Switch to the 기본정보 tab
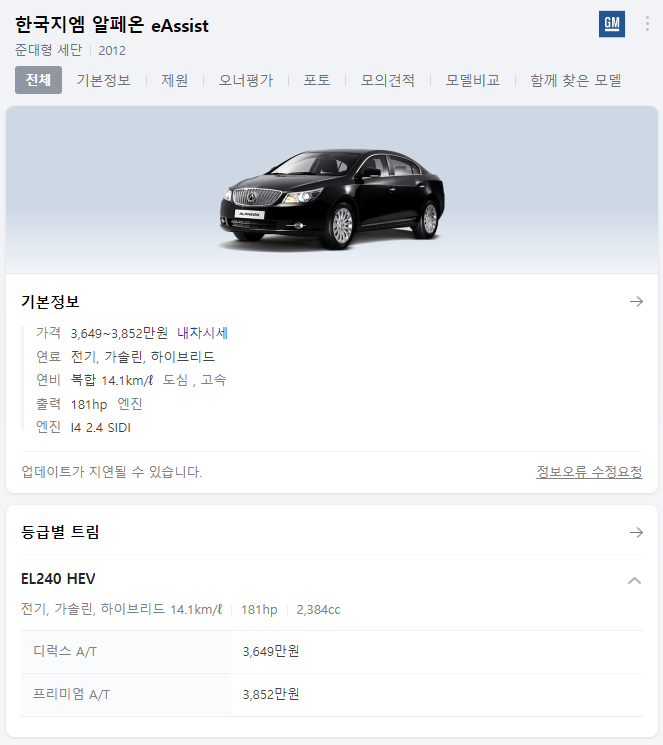The width and height of the screenshot is (663, 745). (x=104, y=80)
